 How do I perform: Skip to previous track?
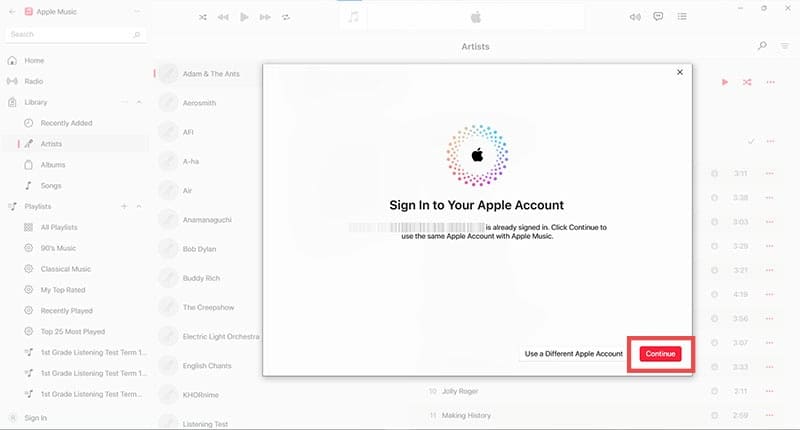coord(223,17)
